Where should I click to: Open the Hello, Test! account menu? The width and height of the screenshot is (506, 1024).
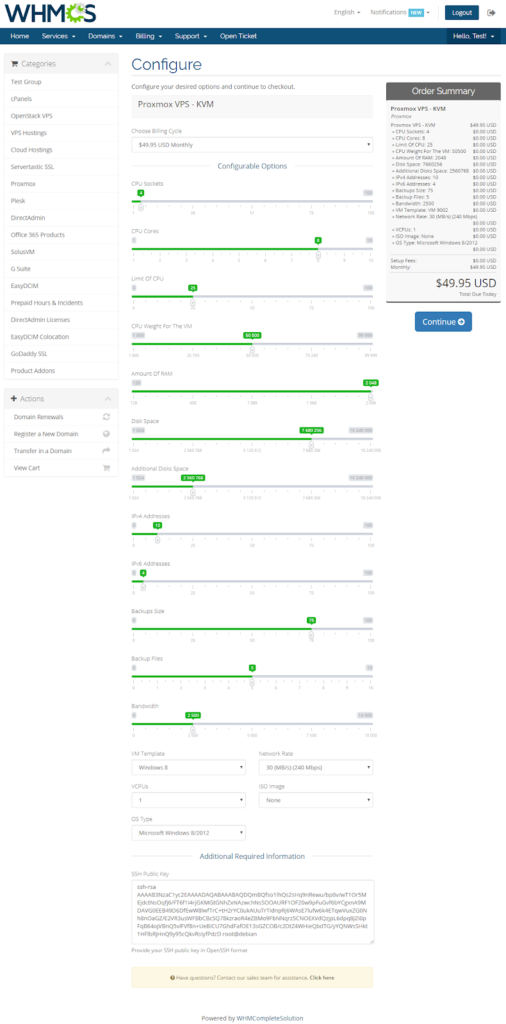[474, 36]
